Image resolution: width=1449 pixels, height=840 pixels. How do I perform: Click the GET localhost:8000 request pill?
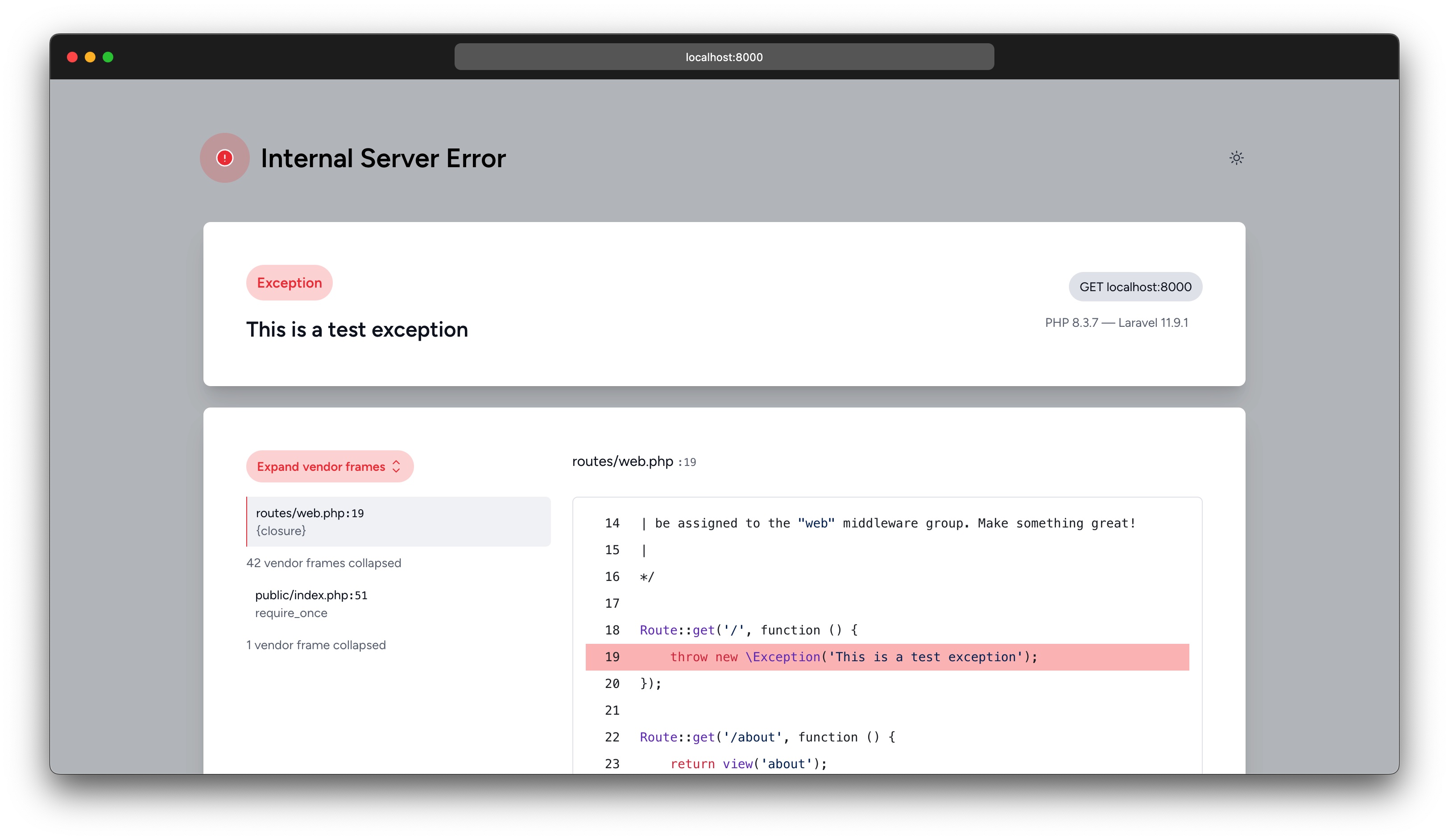point(1136,287)
